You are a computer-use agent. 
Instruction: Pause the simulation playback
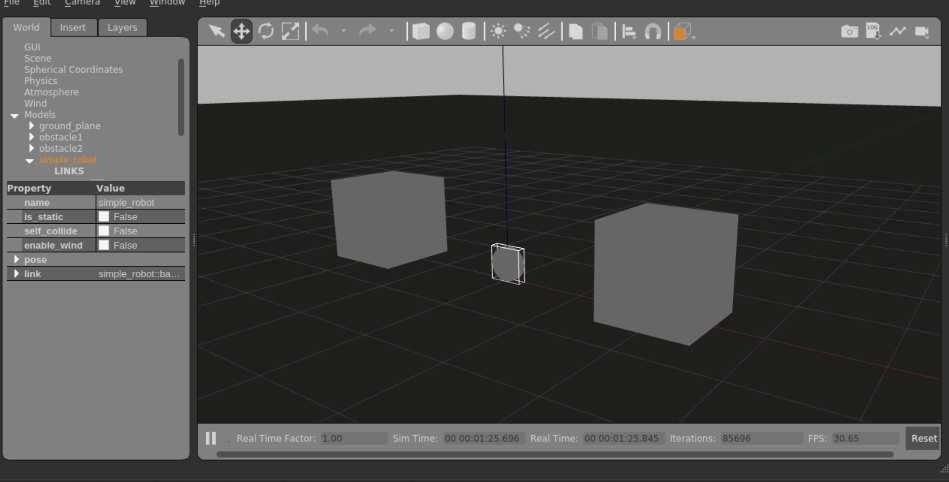click(211, 438)
